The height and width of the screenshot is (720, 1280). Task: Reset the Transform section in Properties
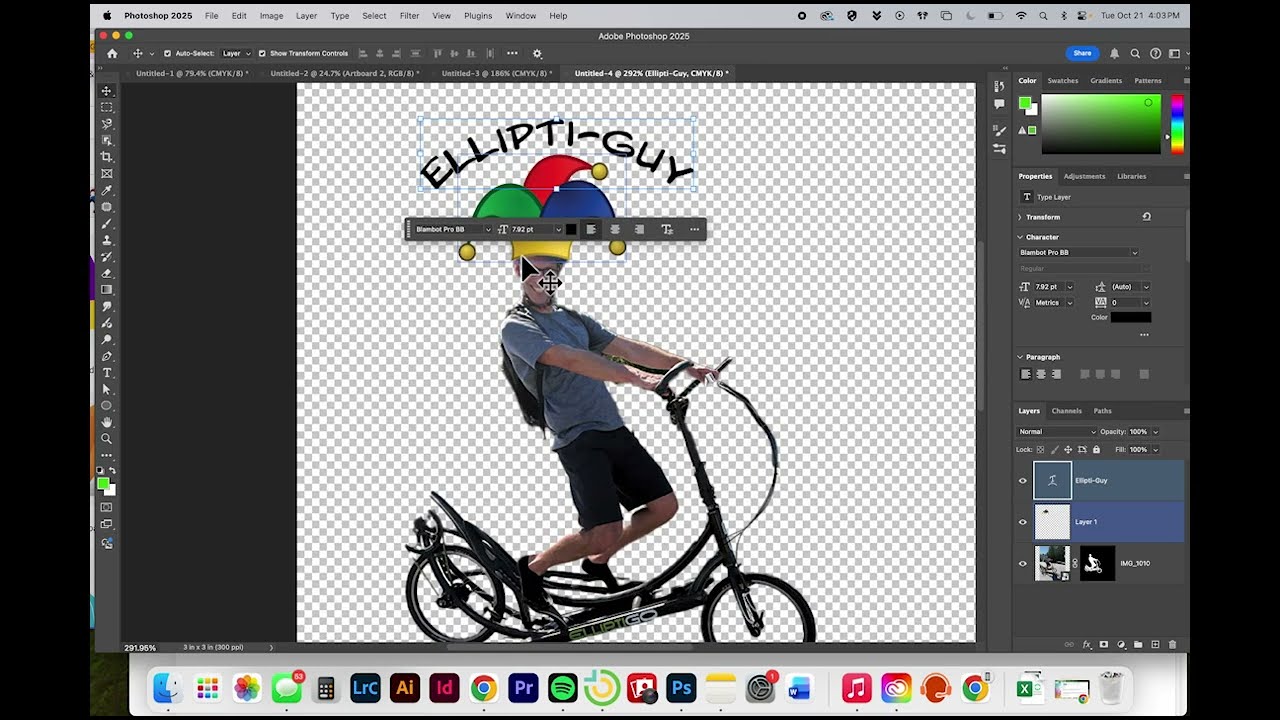[x=1146, y=217]
